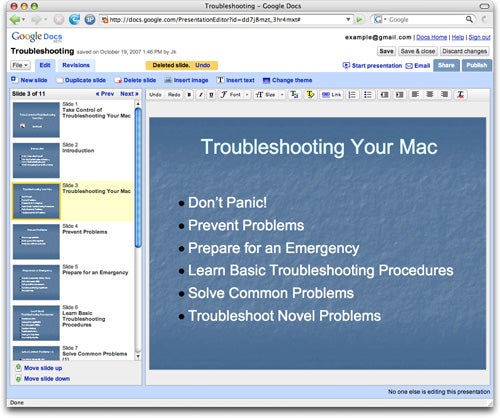Image resolution: width=500 pixels, height=418 pixels.
Task: Toggle underline formatting in editor toolbar
Action: (x=211, y=95)
